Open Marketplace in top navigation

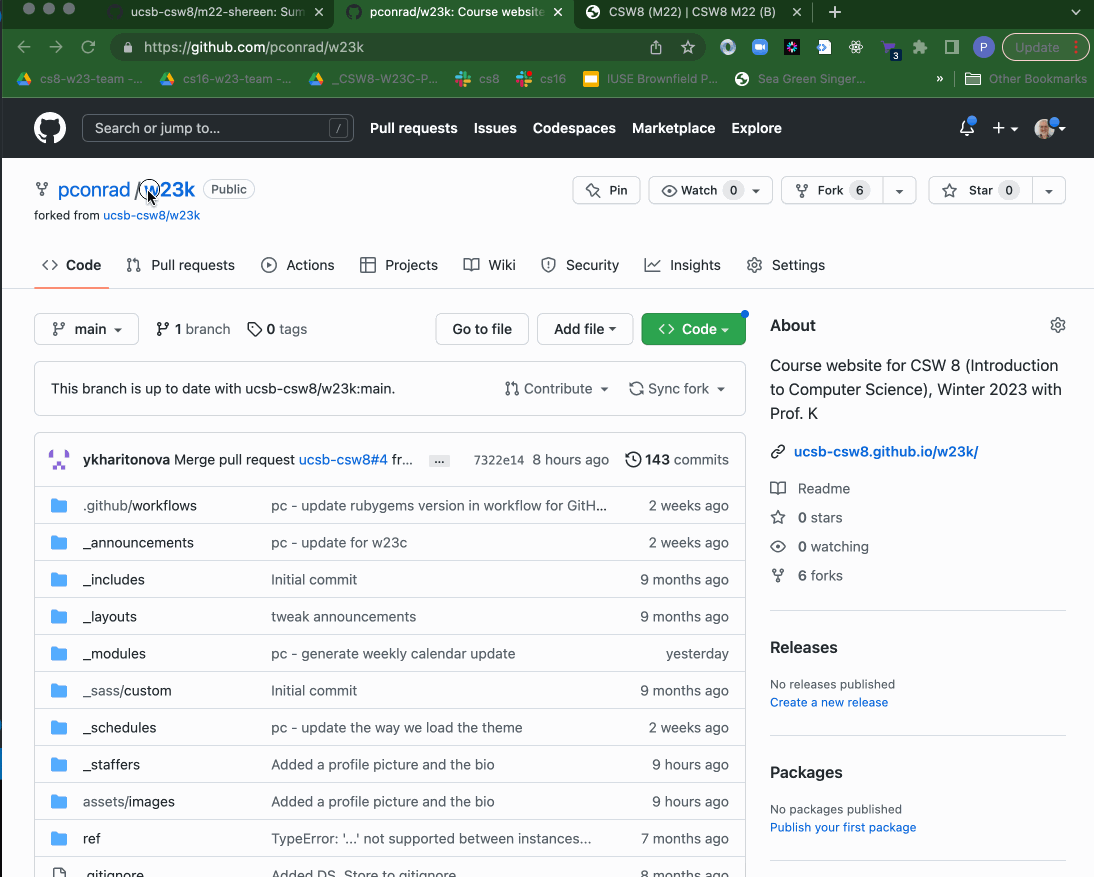[673, 128]
